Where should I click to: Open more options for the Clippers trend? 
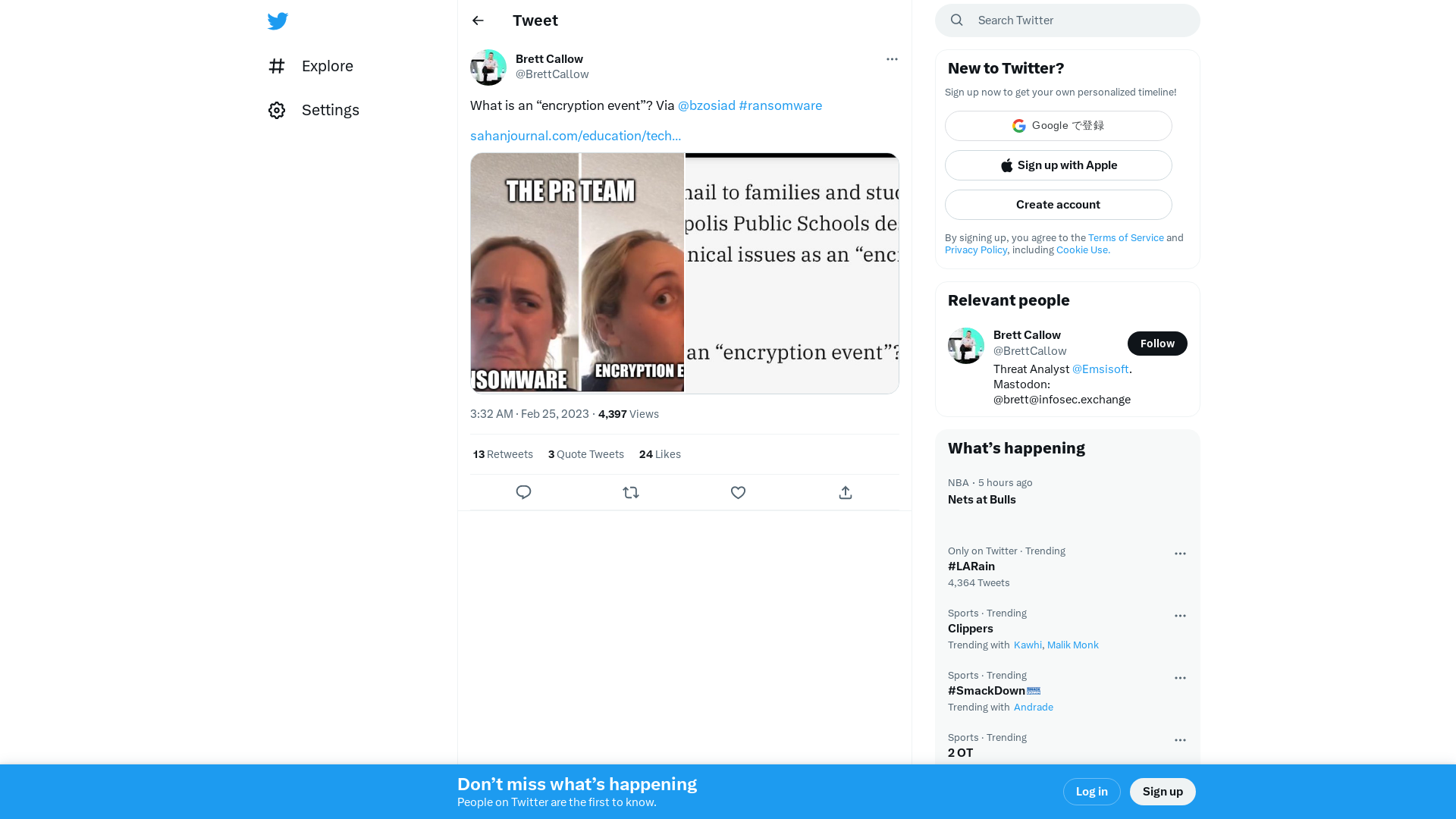click(1180, 616)
